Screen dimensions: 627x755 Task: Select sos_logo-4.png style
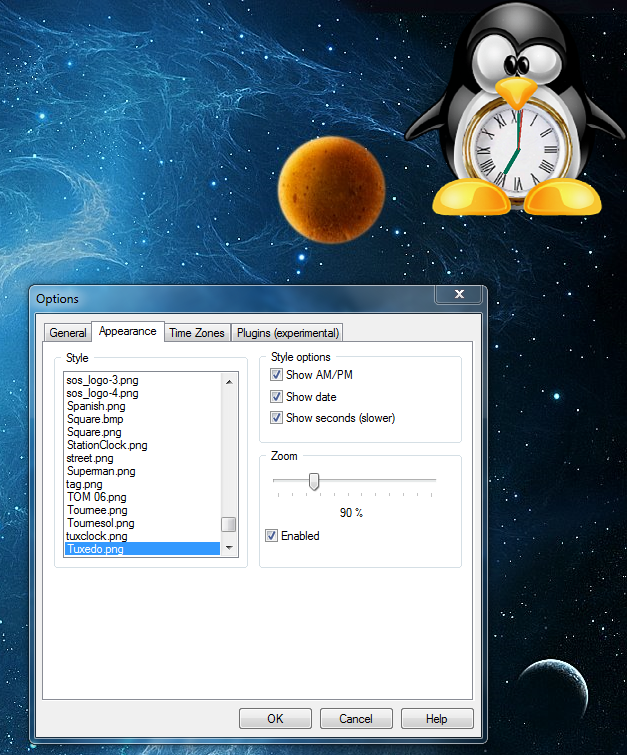pos(142,393)
